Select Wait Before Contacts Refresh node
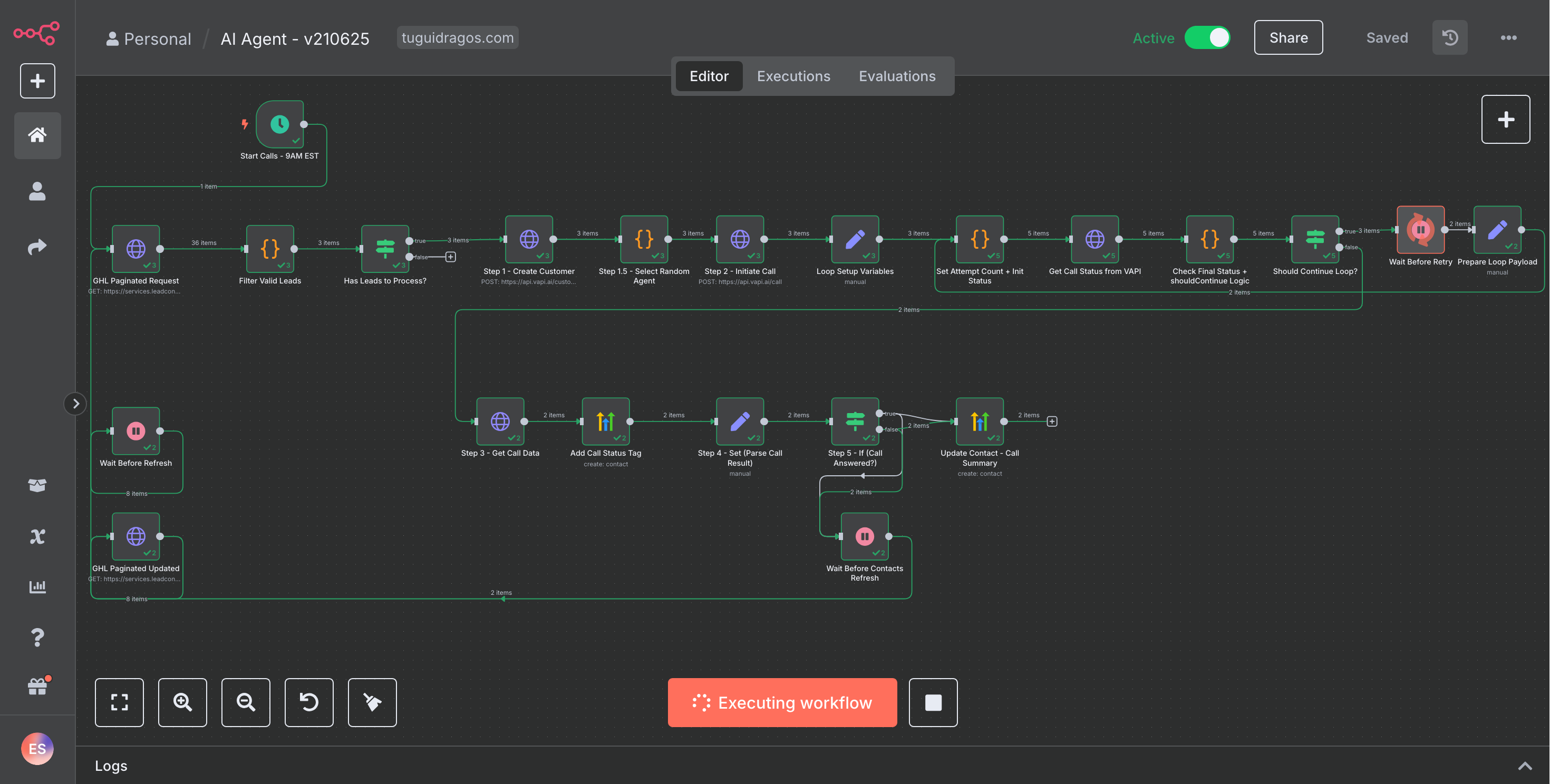 [865, 536]
